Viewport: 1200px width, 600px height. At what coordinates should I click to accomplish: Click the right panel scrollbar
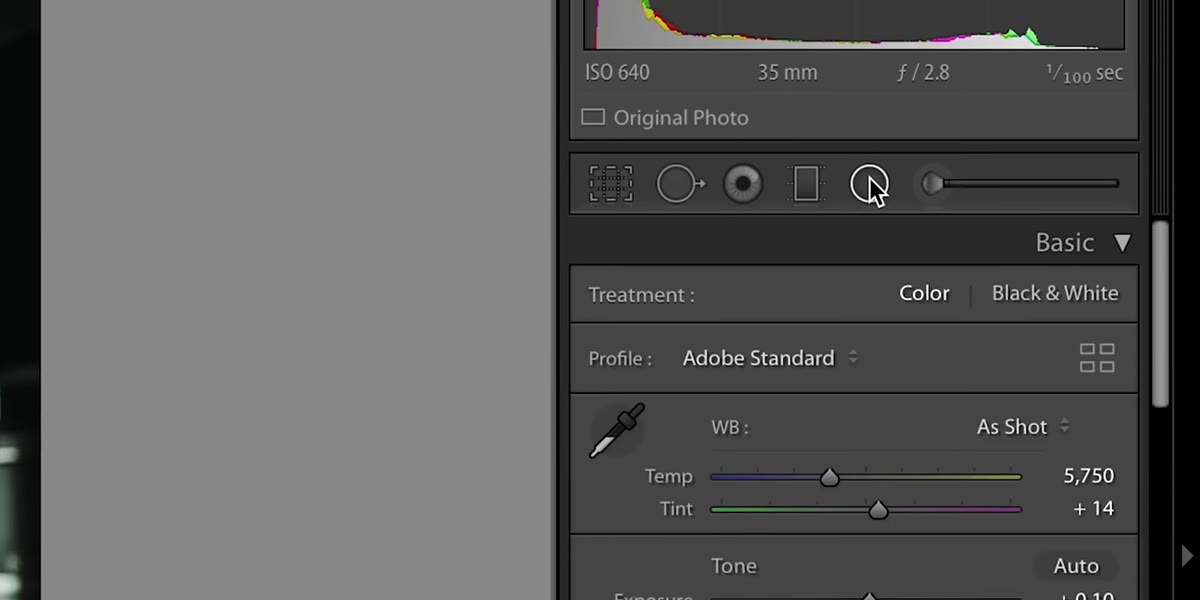1160,313
